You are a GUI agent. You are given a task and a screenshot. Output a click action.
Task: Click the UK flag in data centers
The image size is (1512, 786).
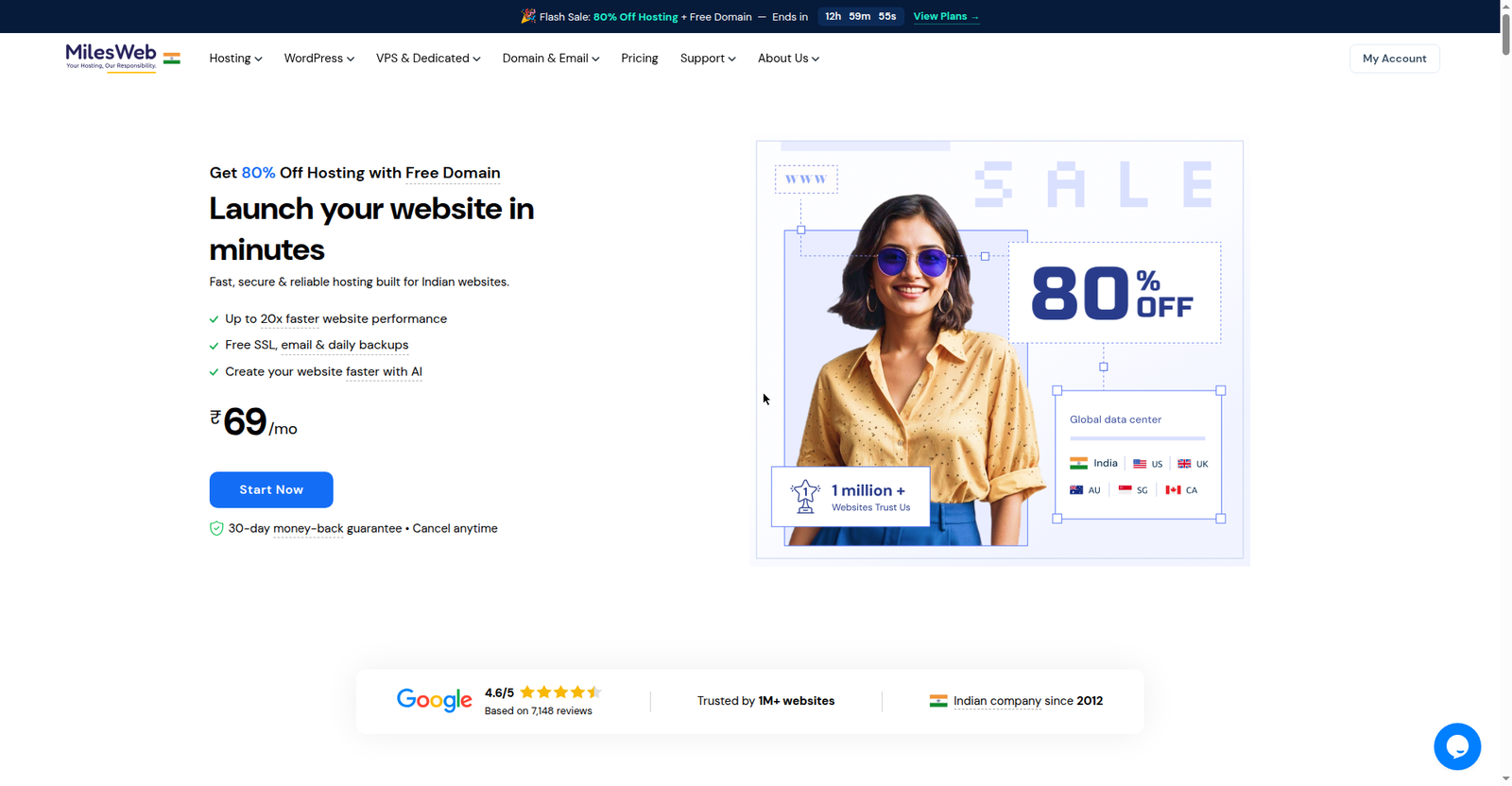pyautogui.click(x=1184, y=464)
